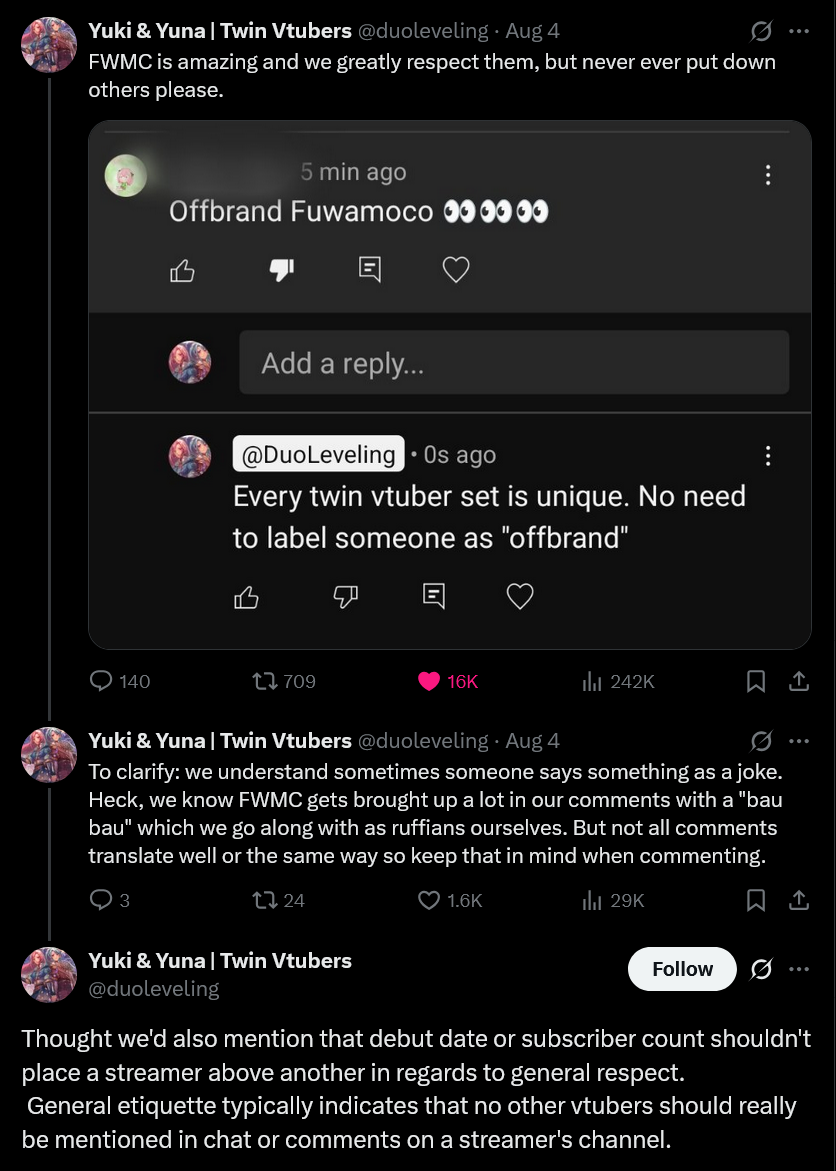Screen dimensions: 836x1171
Task: Reply to the second tweet with 3 replies
Action: 102,900
